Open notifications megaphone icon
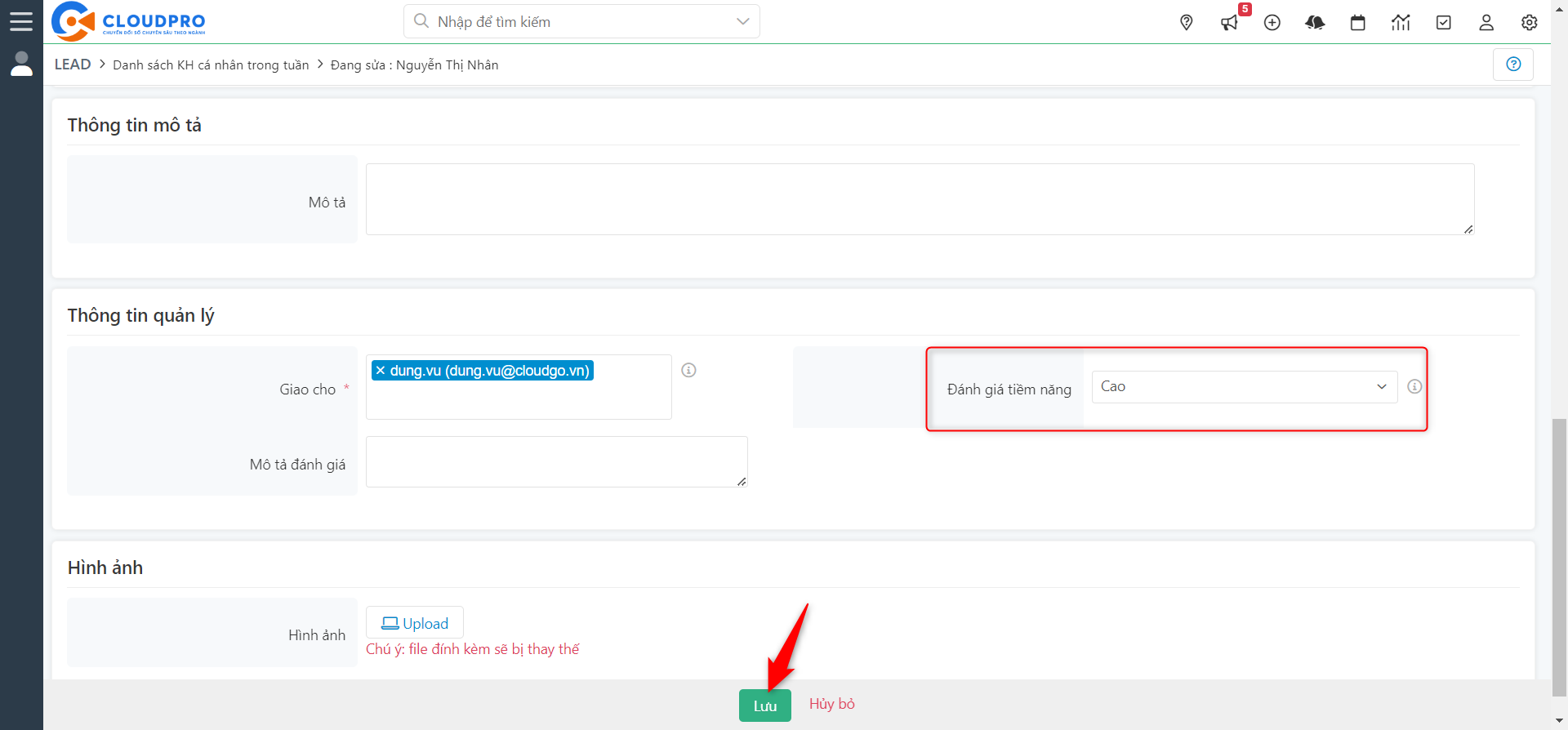1568x730 pixels. pos(1229,23)
